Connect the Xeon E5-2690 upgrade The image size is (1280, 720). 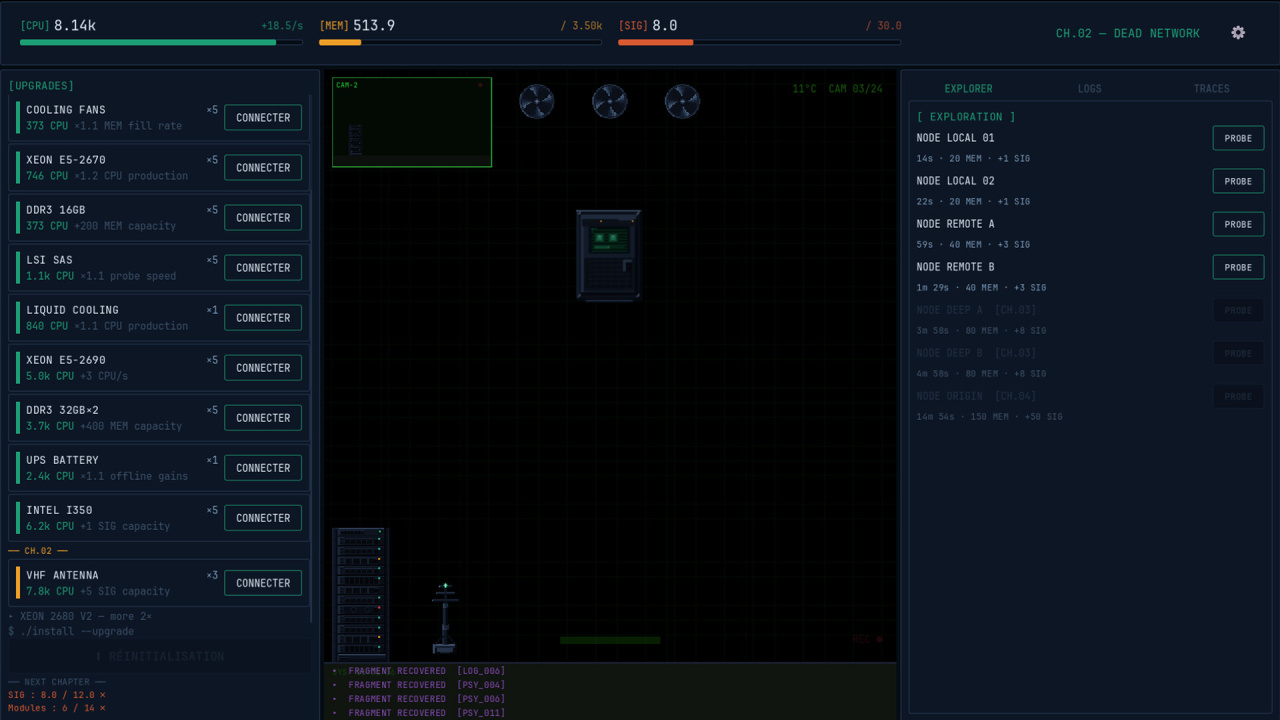(x=263, y=368)
